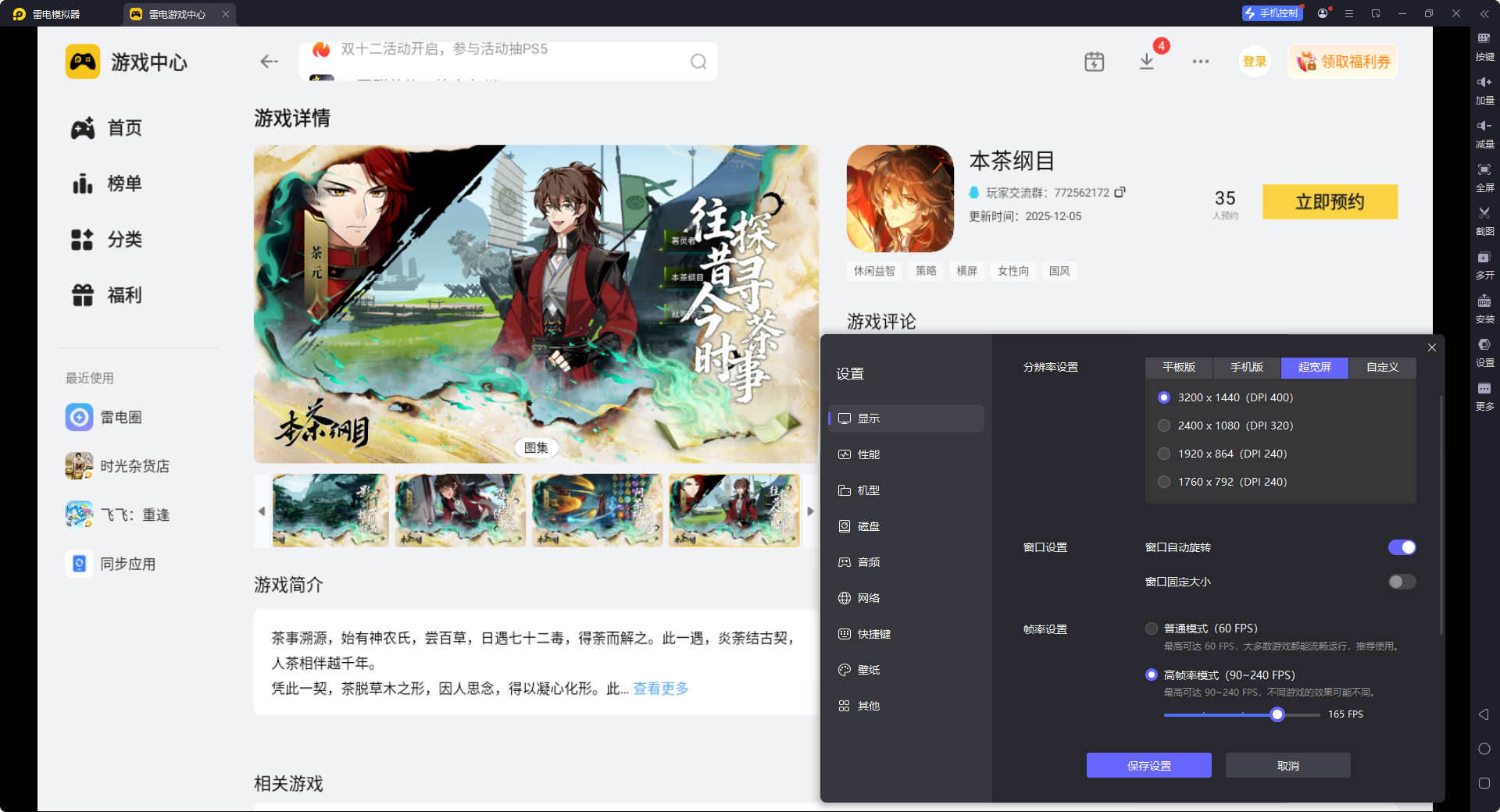Expand description with 查看更多 link
The image size is (1500, 812).
point(661,689)
